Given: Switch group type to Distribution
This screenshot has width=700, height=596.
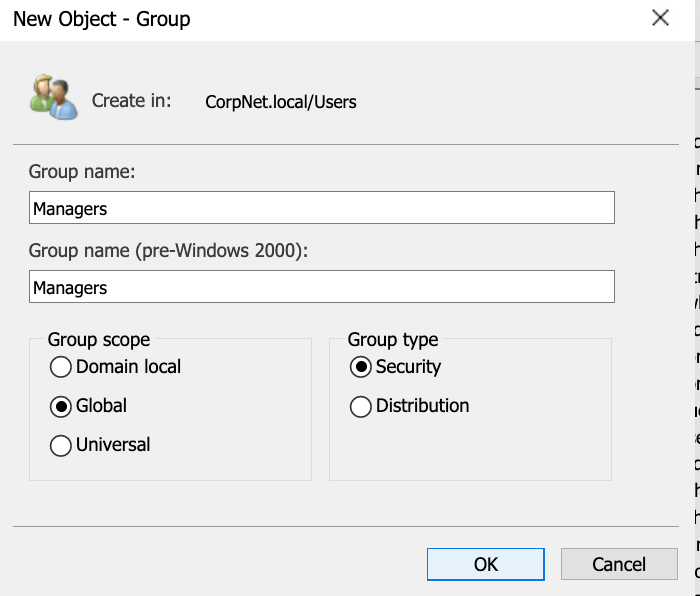Looking at the screenshot, I should coord(361,406).
